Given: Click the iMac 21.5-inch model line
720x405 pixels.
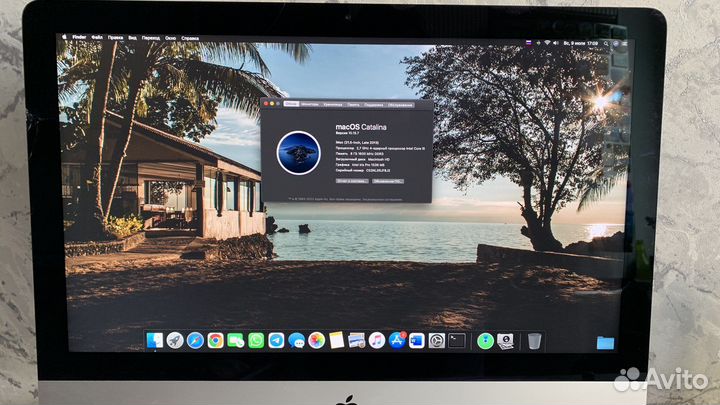Looking at the screenshot, I should 357,143.
